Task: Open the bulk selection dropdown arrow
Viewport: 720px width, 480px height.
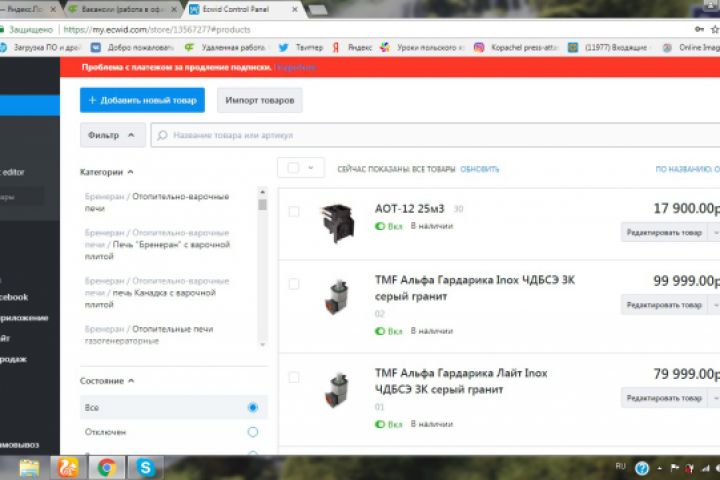Action: click(311, 168)
